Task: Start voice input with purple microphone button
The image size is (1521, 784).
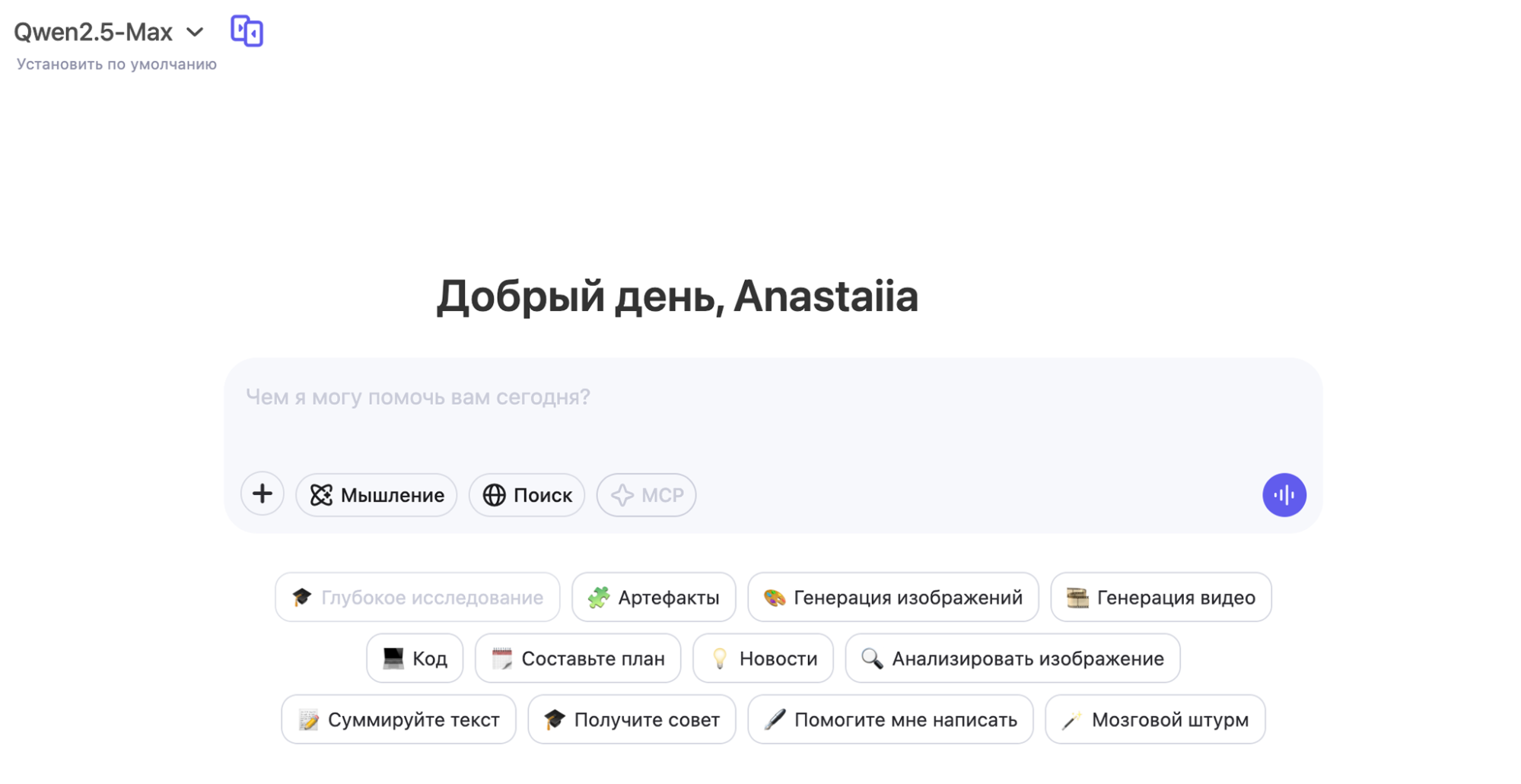Action: tap(1284, 495)
